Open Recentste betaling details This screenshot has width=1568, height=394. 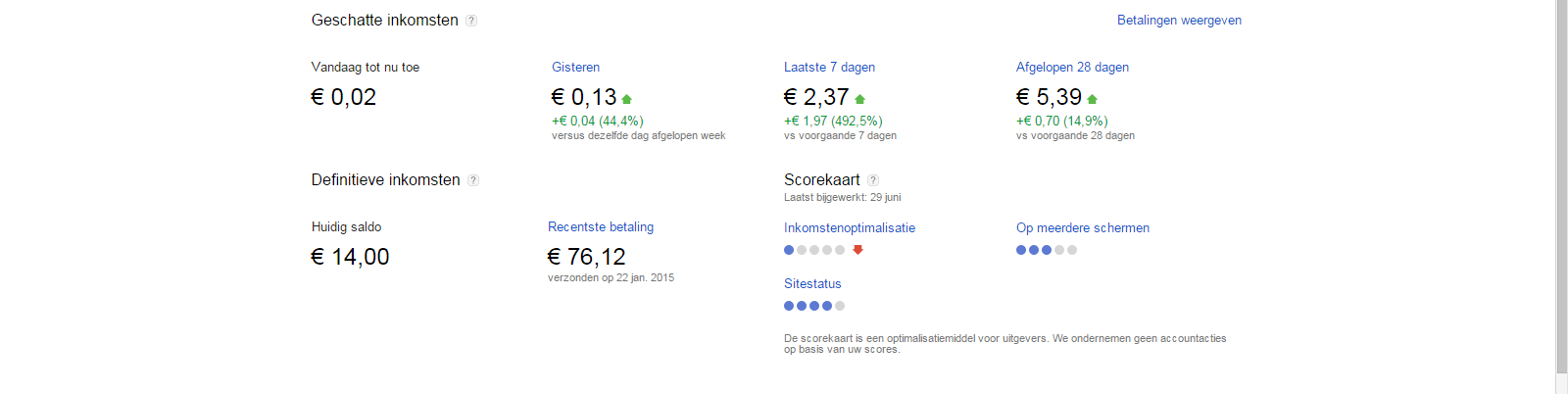[x=601, y=226]
